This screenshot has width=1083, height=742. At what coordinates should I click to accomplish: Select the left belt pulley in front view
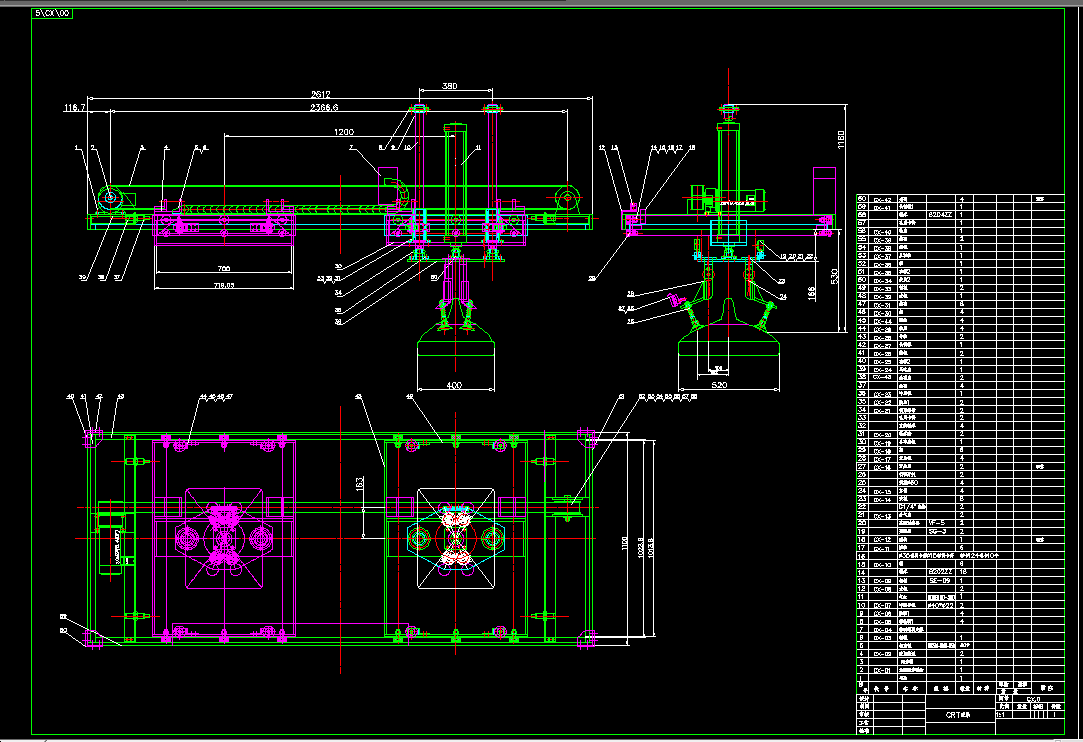click(x=110, y=198)
